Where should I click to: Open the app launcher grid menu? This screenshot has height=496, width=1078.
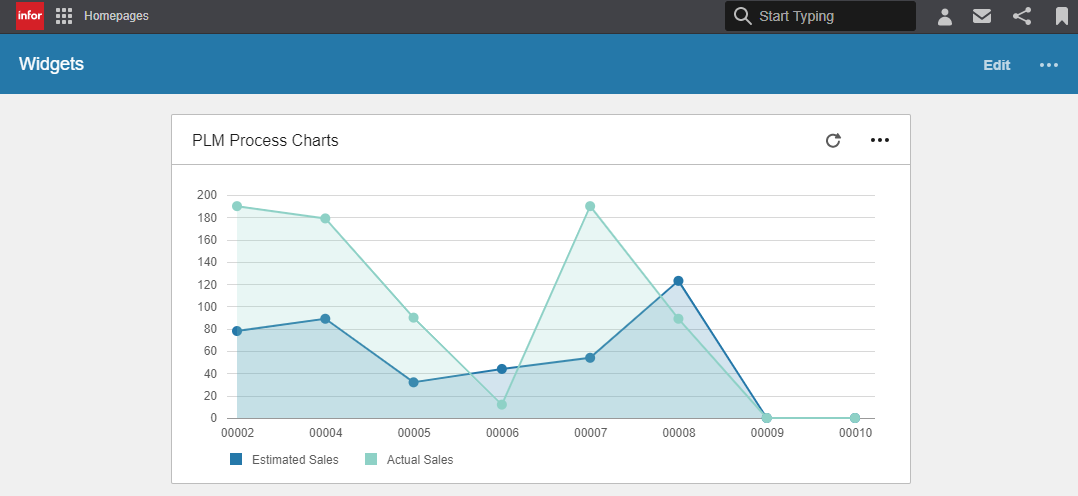click(x=64, y=16)
